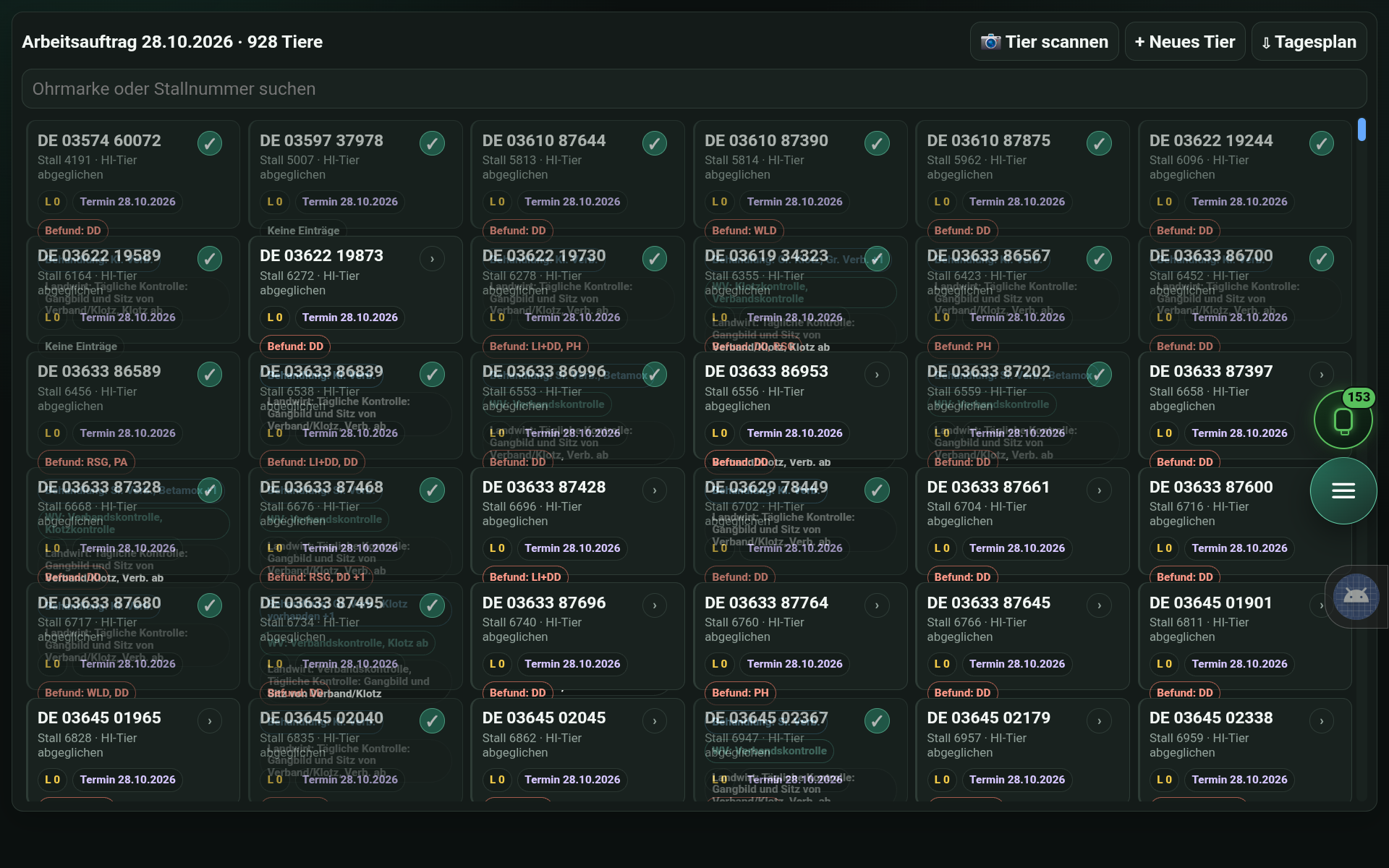The height and width of the screenshot is (868, 1389).
Task: Open chevron on card DE 03645 01965
Action: 210,721
